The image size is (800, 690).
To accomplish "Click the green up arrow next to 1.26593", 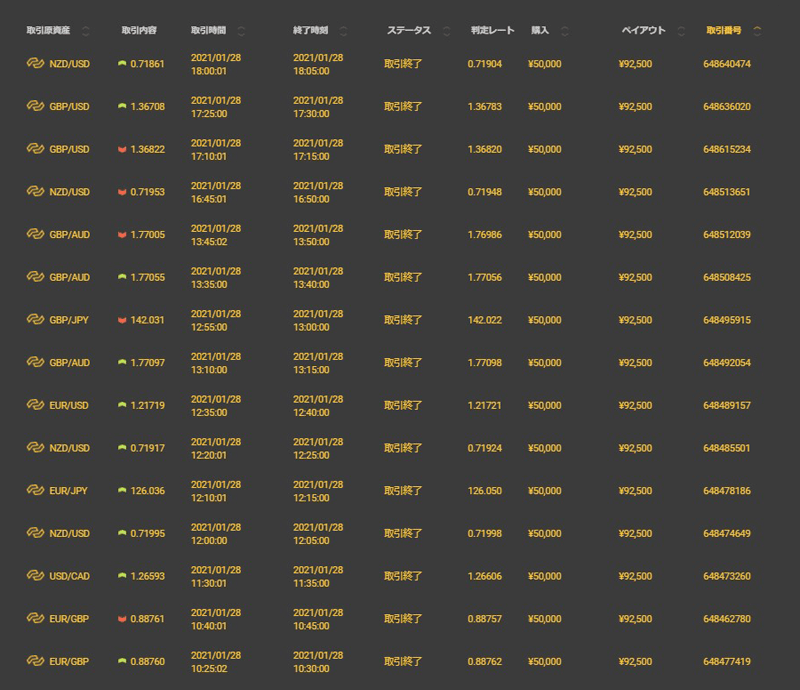I will [122, 576].
